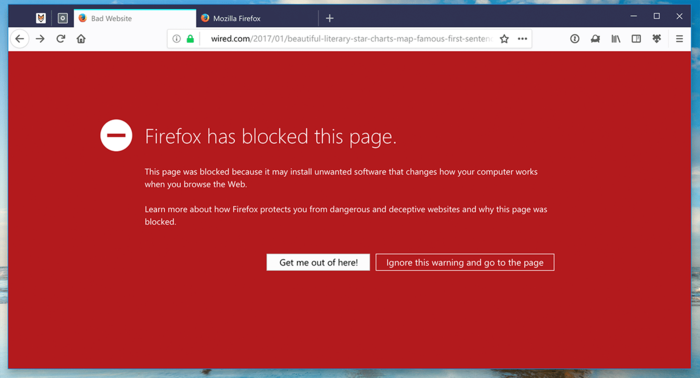Click the extension icon next to sidebar button
Viewport: 700px width, 378px height.
657,39
